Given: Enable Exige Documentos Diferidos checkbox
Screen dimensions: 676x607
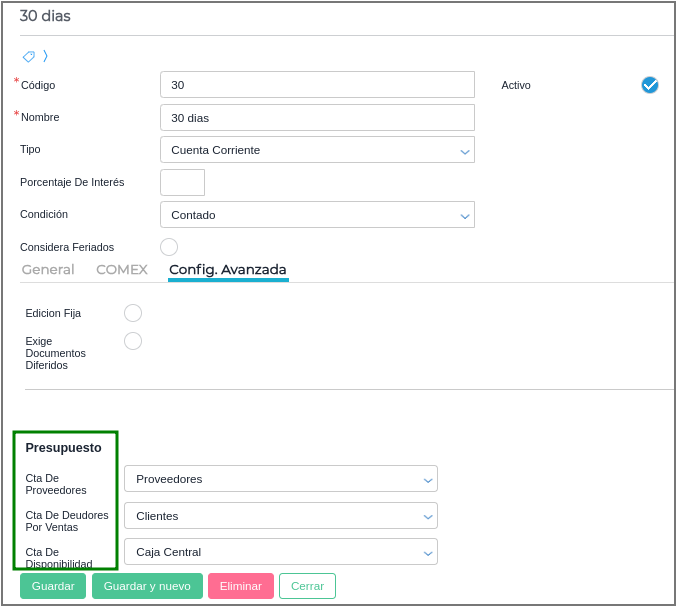Looking at the screenshot, I should pos(133,341).
